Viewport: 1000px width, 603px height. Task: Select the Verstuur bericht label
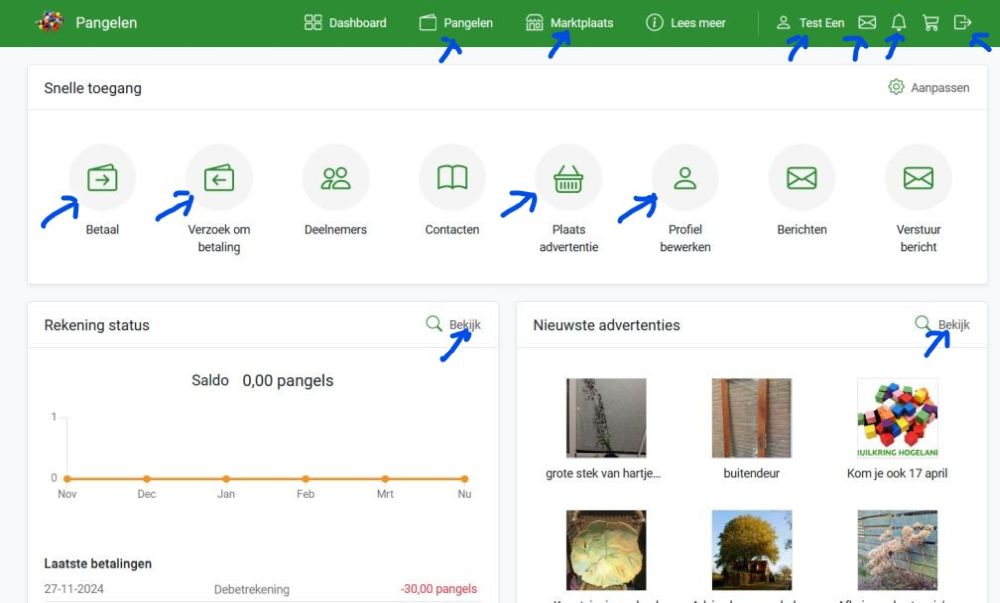(x=918, y=238)
